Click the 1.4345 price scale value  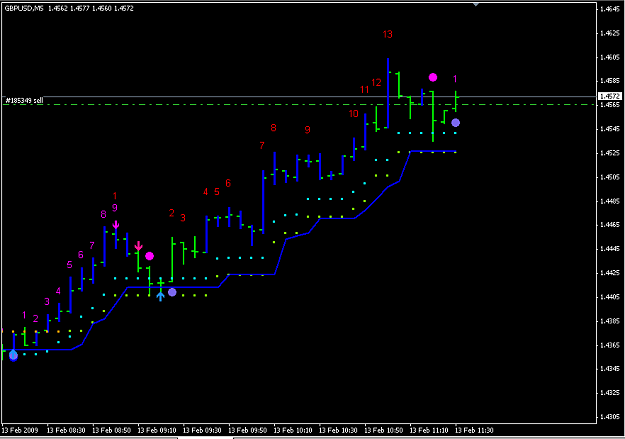(x=610, y=369)
